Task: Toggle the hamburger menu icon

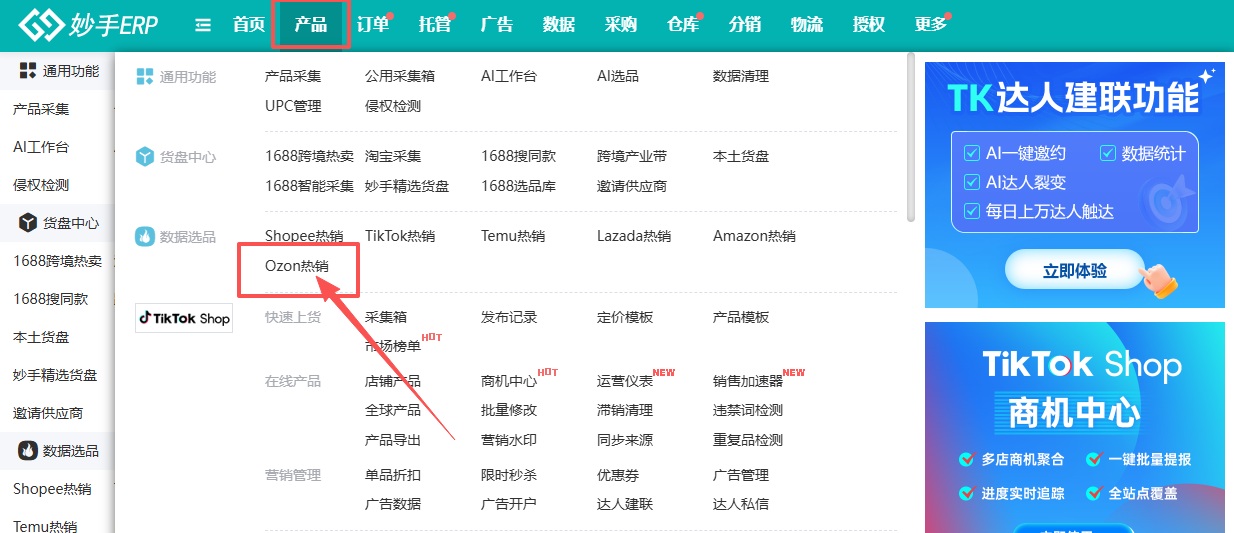Action: 203,25
